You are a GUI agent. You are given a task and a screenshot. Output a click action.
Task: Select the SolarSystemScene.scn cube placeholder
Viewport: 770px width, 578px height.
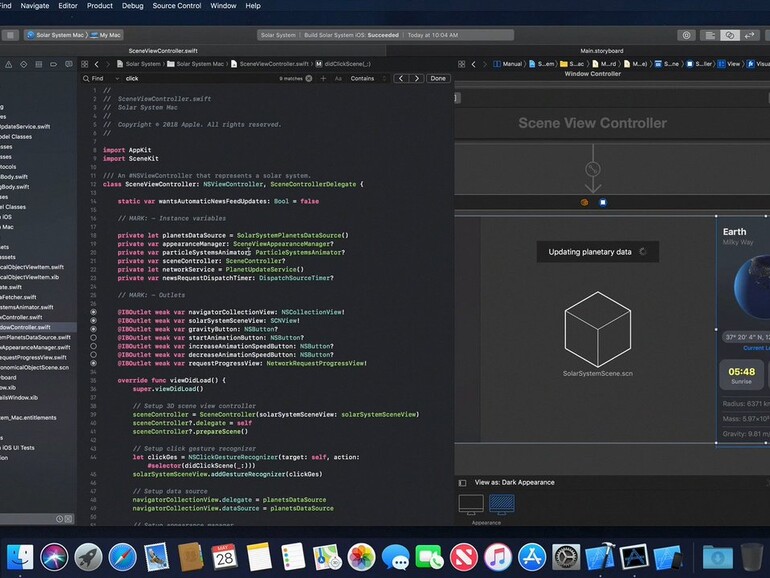[x=598, y=330]
